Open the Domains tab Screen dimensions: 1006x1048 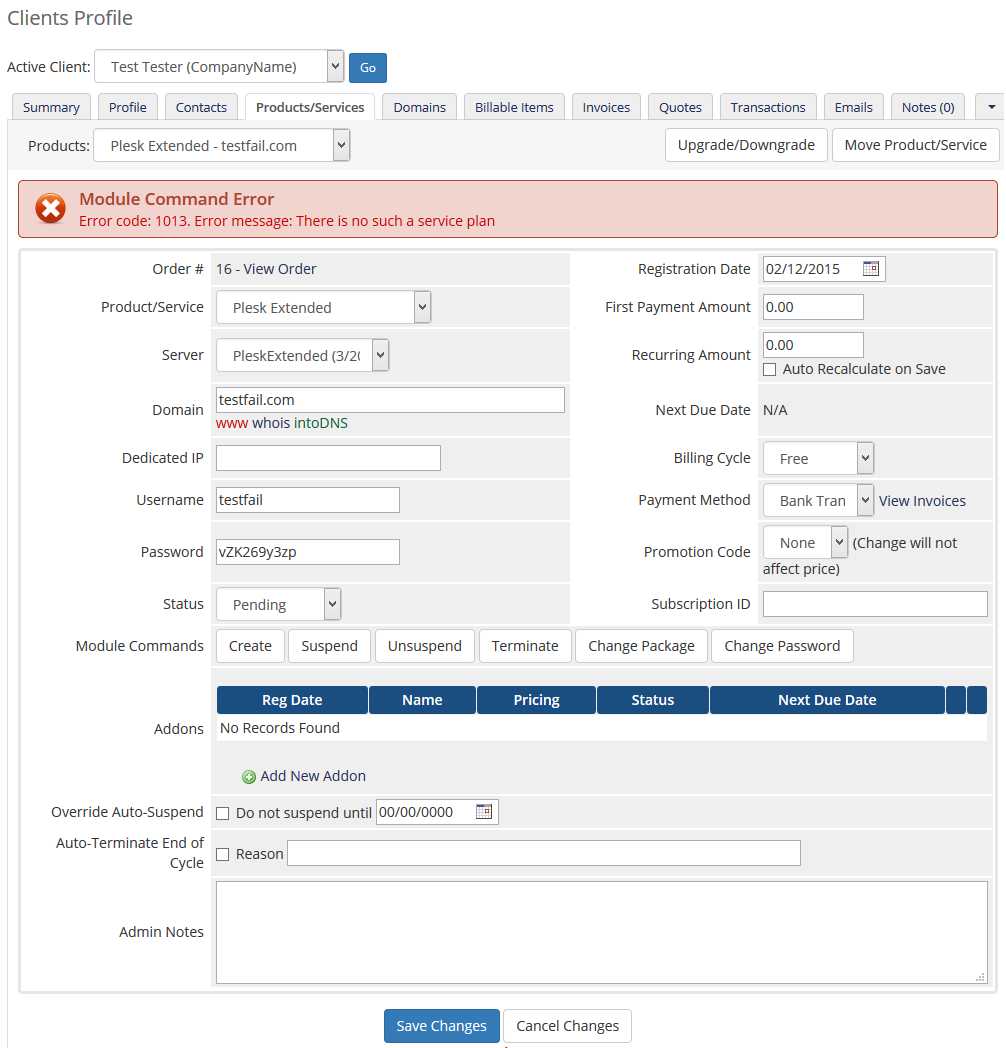coord(420,107)
